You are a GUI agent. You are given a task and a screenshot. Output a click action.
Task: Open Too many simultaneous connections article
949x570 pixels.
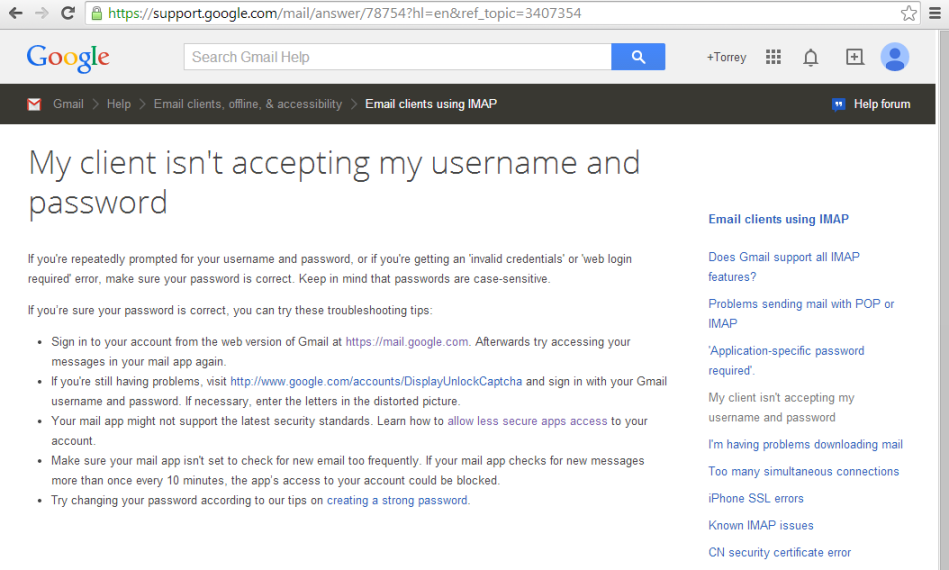pyautogui.click(x=803, y=471)
